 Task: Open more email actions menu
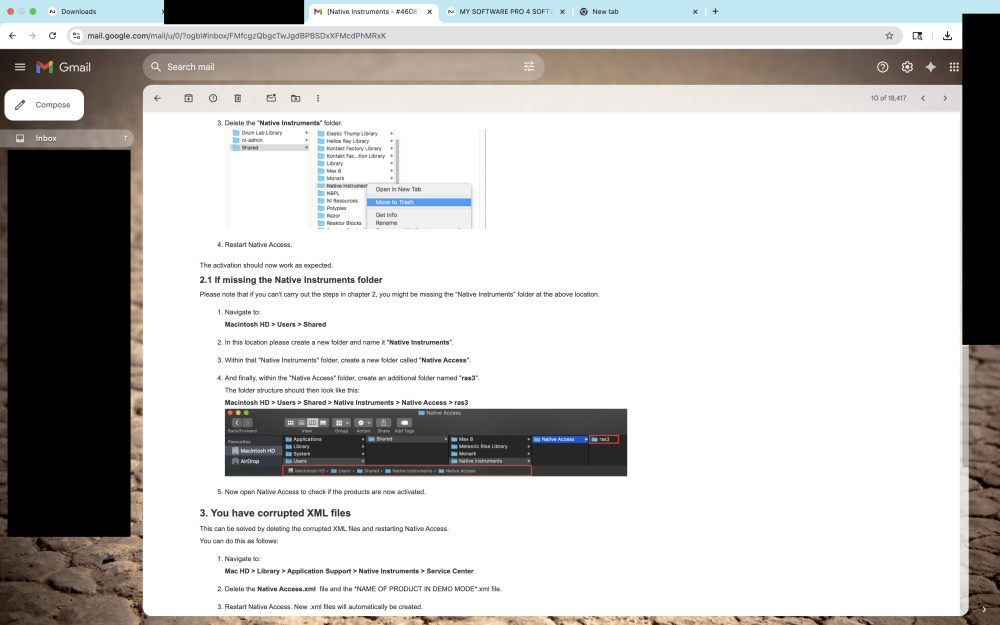318,98
